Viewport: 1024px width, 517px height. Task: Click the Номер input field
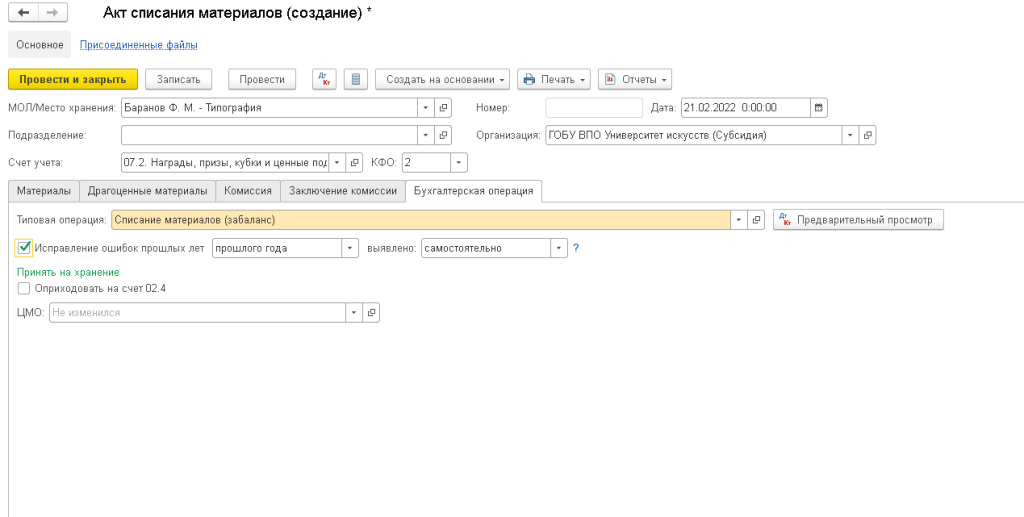point(594,108)
